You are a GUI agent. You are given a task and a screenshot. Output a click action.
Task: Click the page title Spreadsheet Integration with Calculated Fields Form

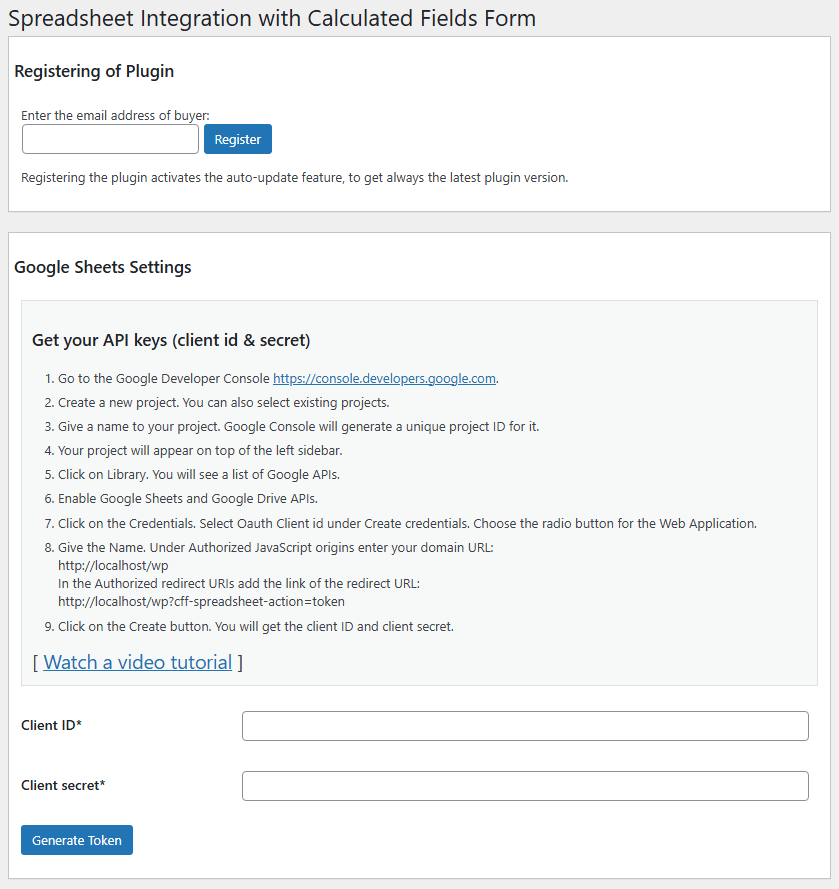271,18
